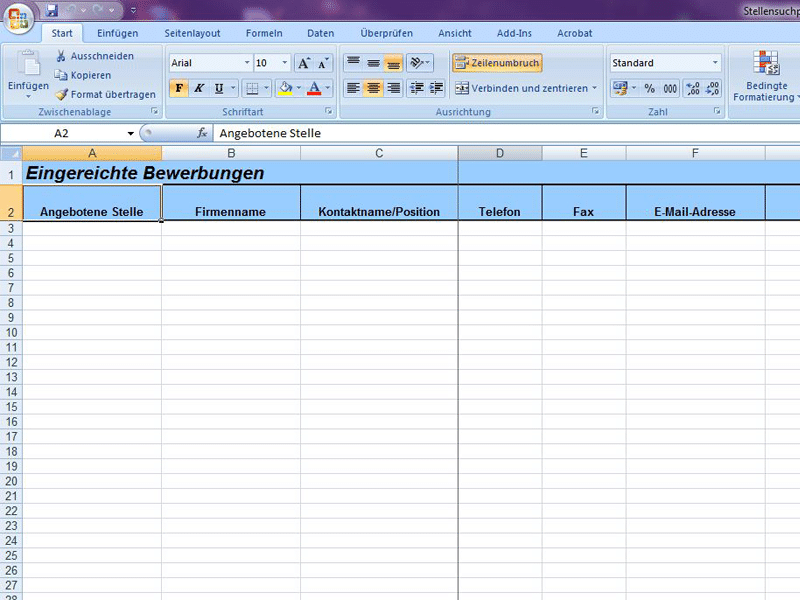
Task: Open Zahl dialog launcher
Action: tap(717, 111)
